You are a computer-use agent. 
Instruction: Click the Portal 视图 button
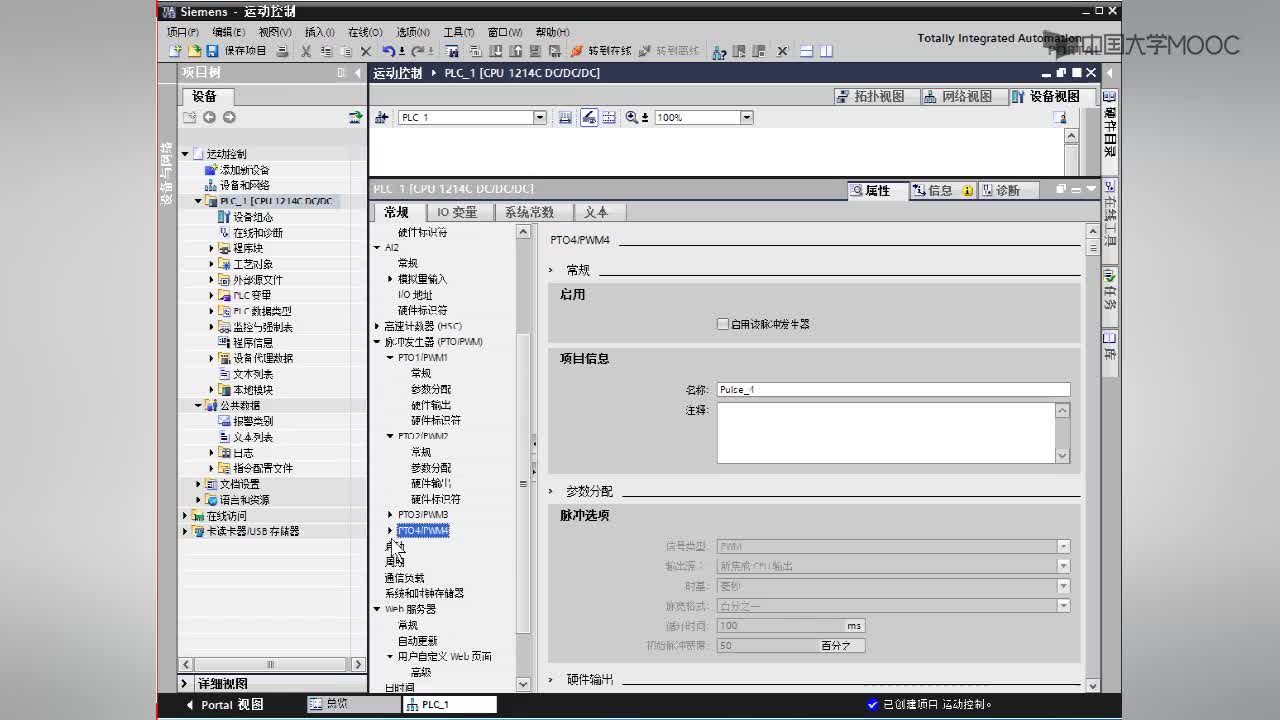click(225, 705)
